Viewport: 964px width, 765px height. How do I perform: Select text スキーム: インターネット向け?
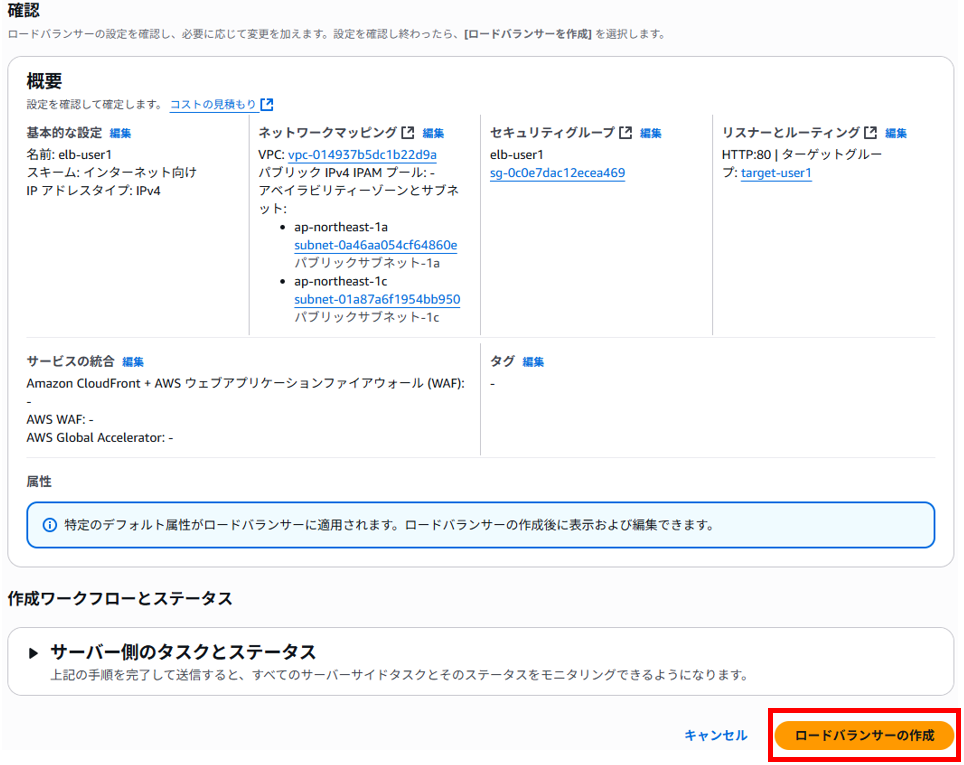[x=111, y=173]
